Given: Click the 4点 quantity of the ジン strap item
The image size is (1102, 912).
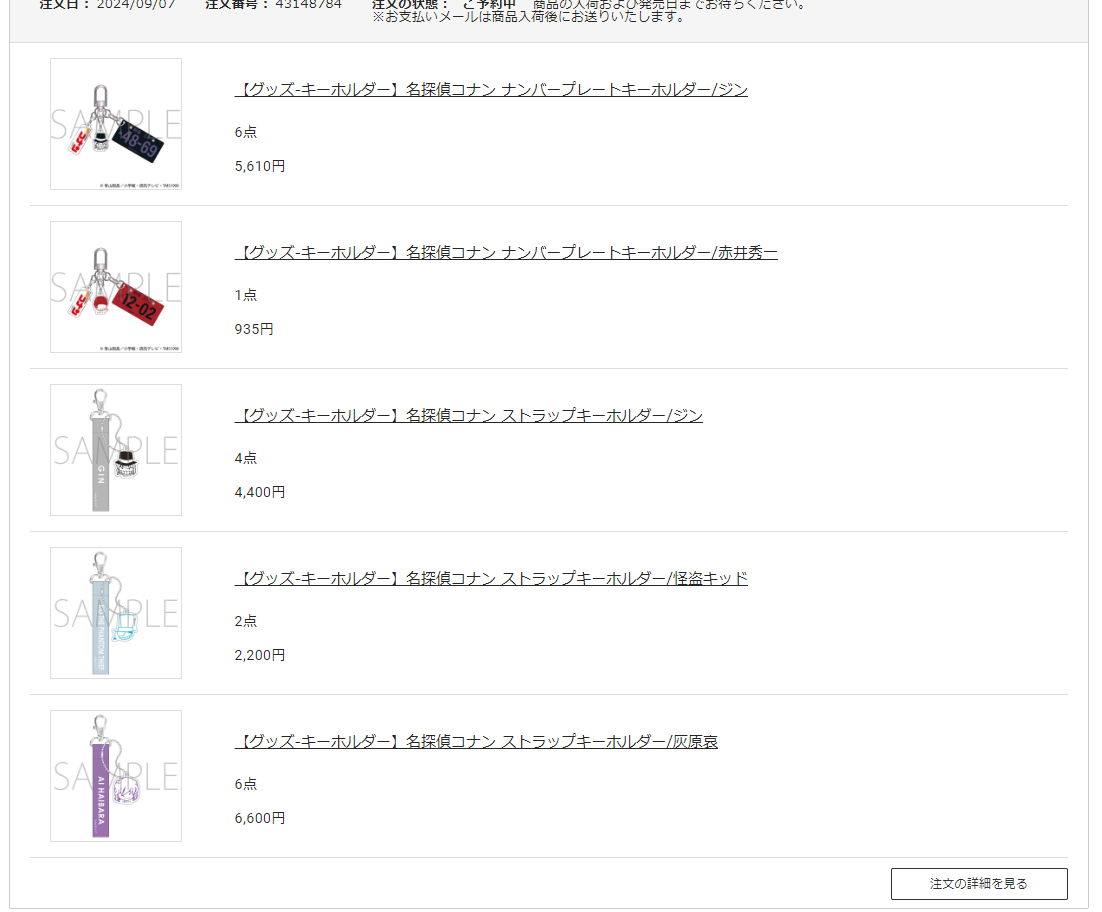Looking at the screenshot, I should [246, 458].
